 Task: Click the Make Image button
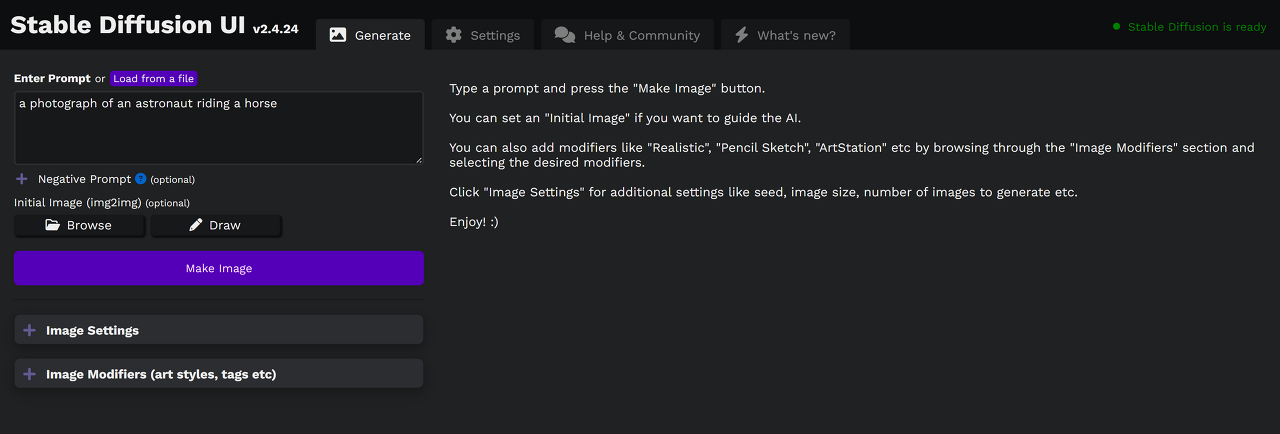point(219,268)
